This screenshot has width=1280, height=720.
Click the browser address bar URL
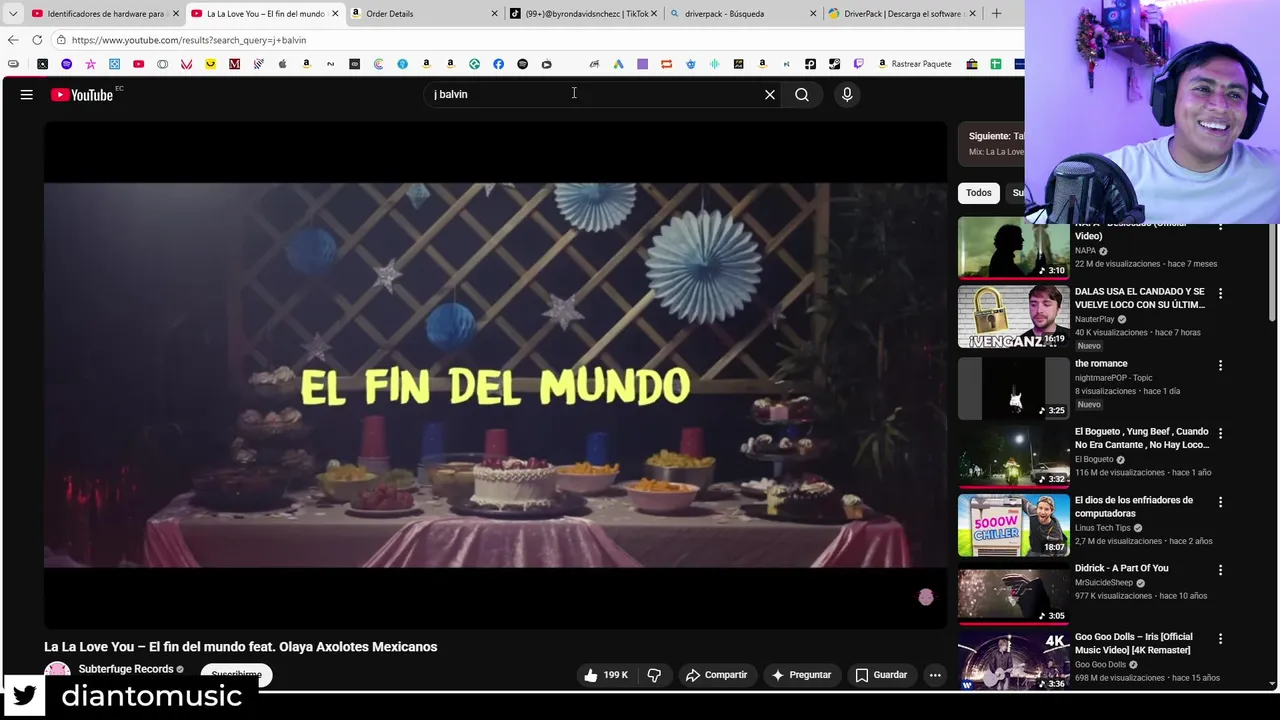[x=189, y=40]
